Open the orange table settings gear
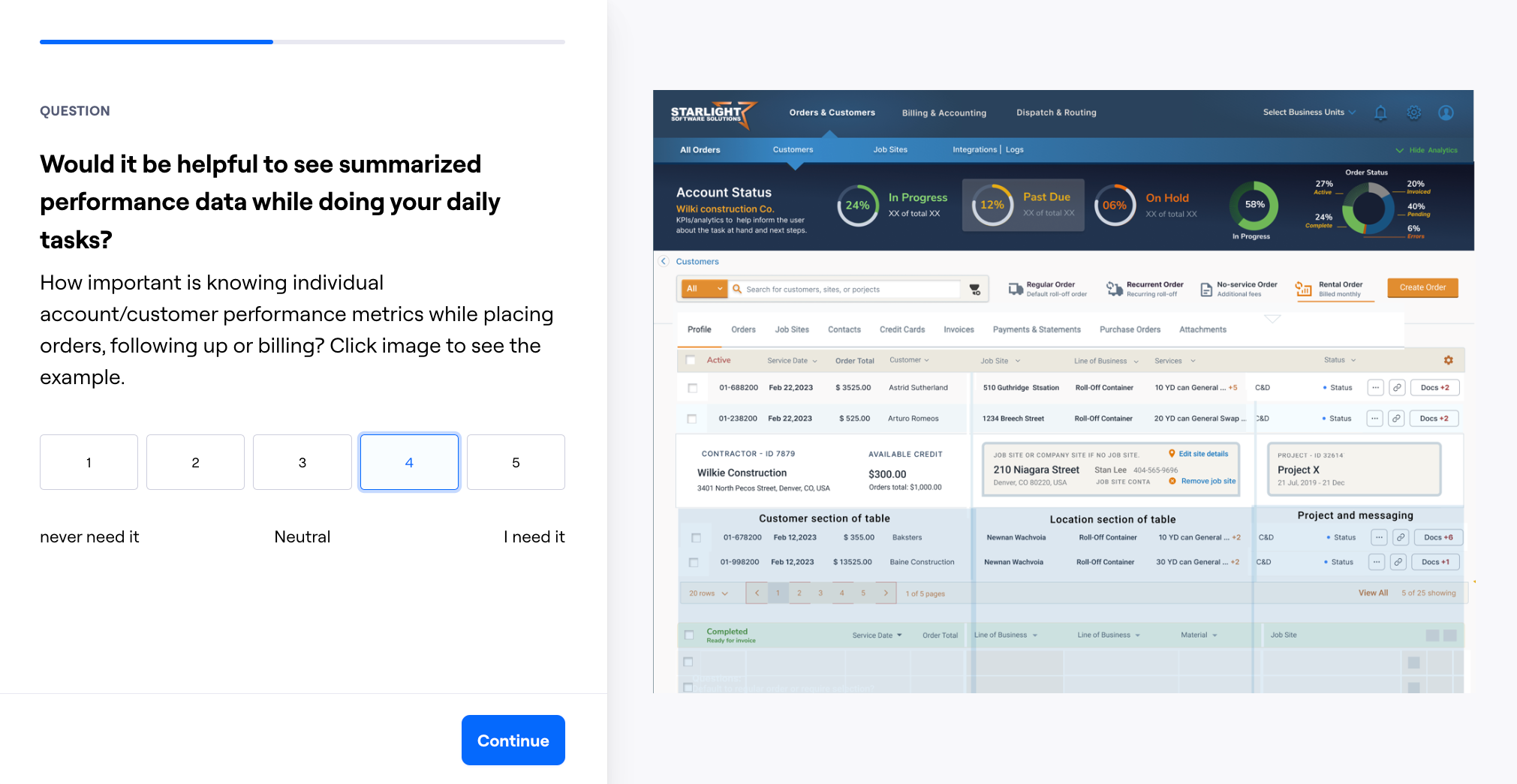 pyautogui.click(x=1448, y=360)
